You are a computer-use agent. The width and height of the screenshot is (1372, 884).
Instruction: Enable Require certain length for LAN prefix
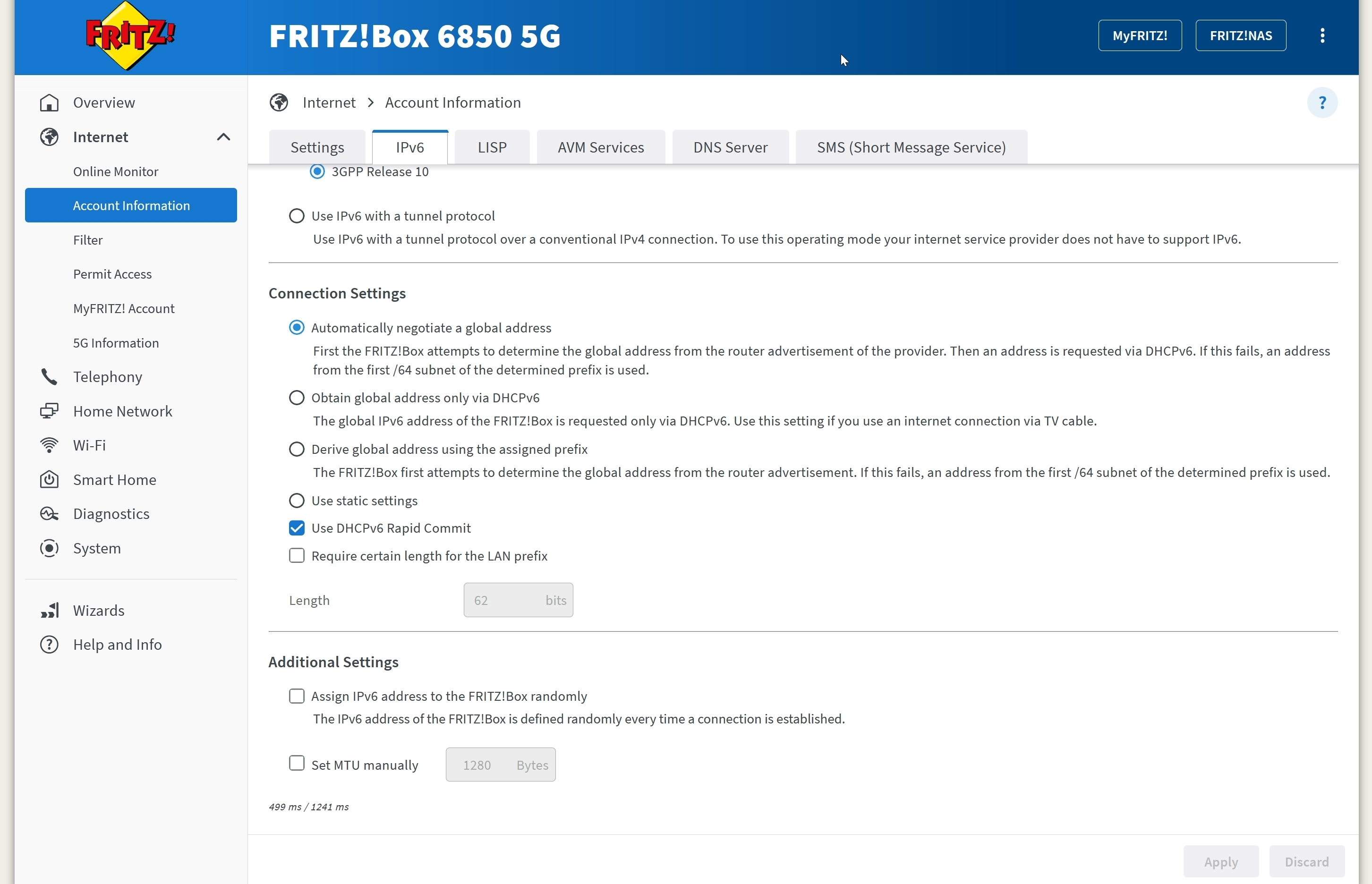pos(296,556)
